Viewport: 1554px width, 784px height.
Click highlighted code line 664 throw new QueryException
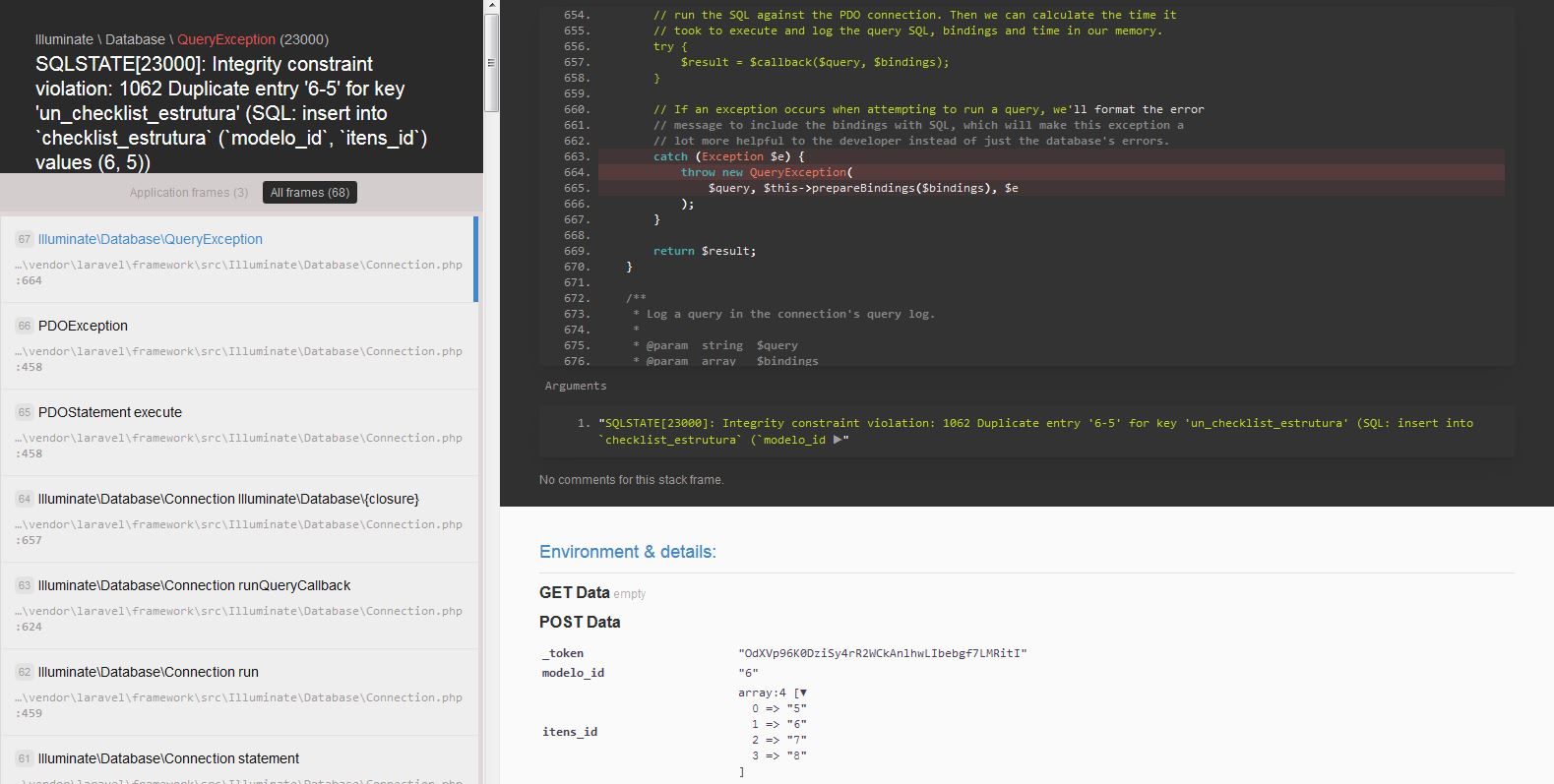pos(1051,172)
